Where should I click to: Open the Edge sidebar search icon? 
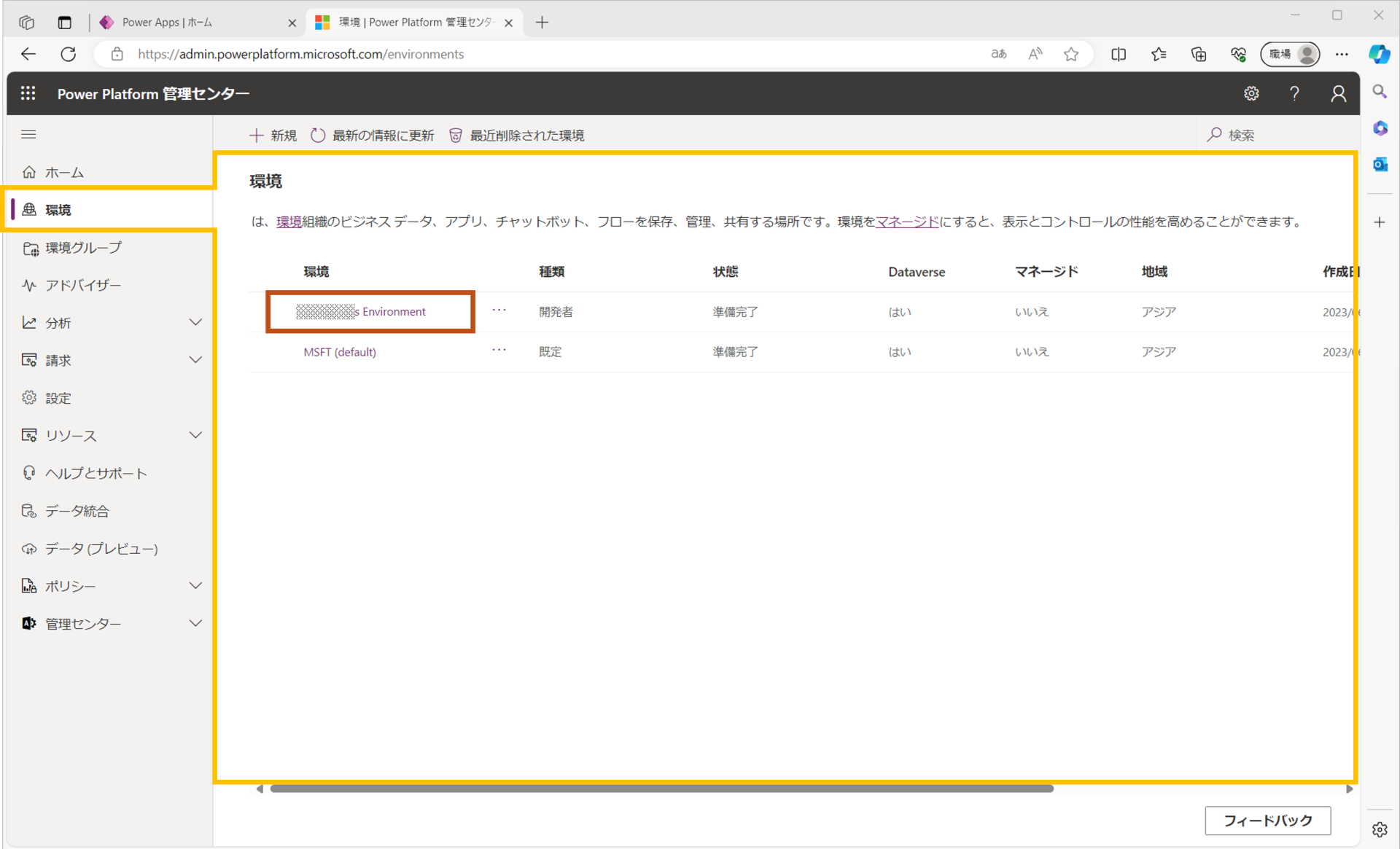tap(1380, 92)
